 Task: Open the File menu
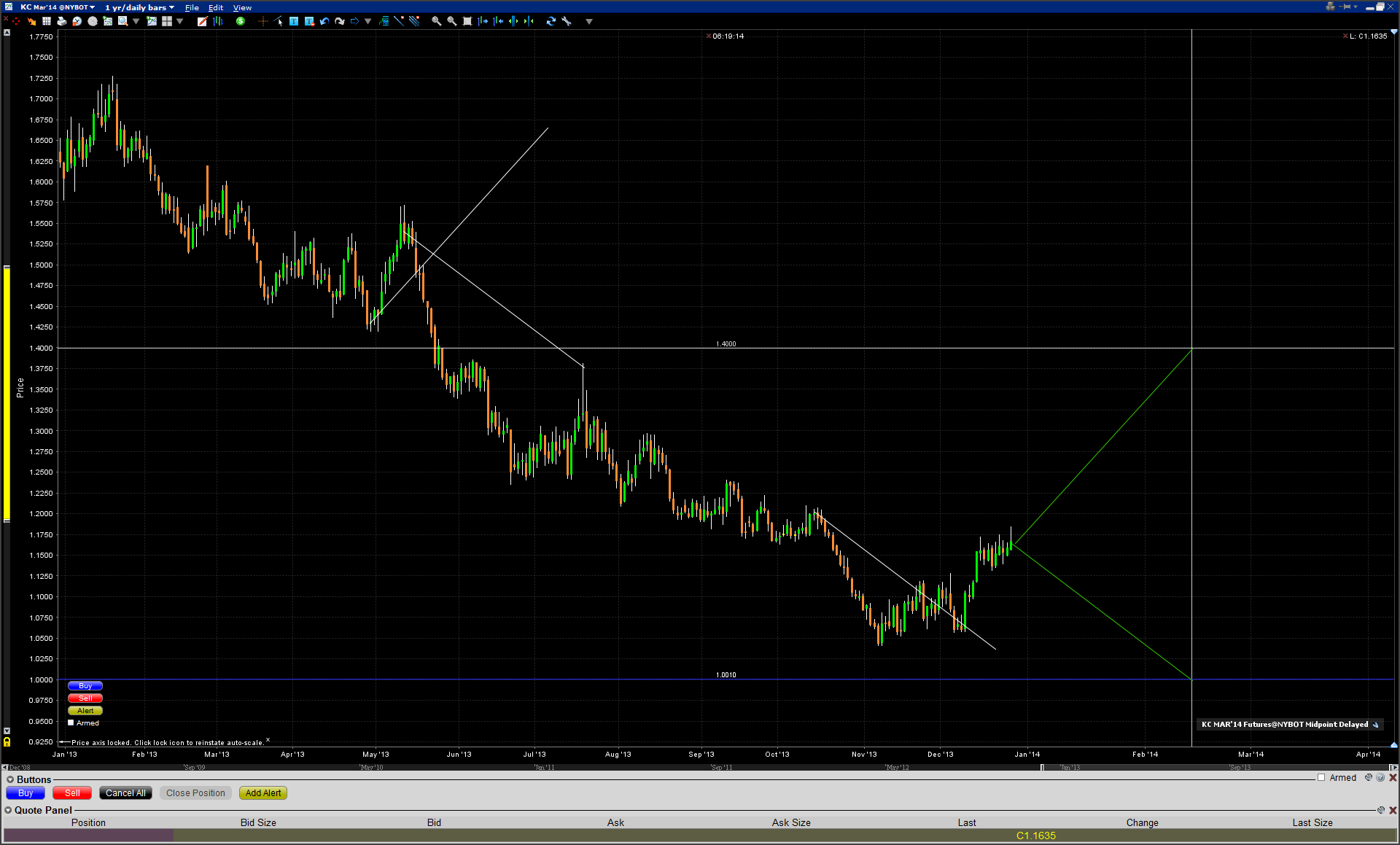coord(192,7)
